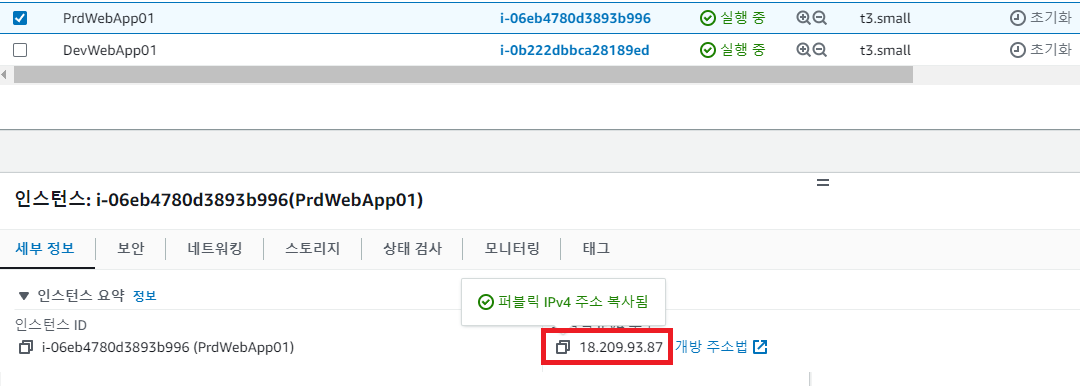
Task: Switch to the 보안 tab
Action: pyautogui.click(x=131, y=249)
